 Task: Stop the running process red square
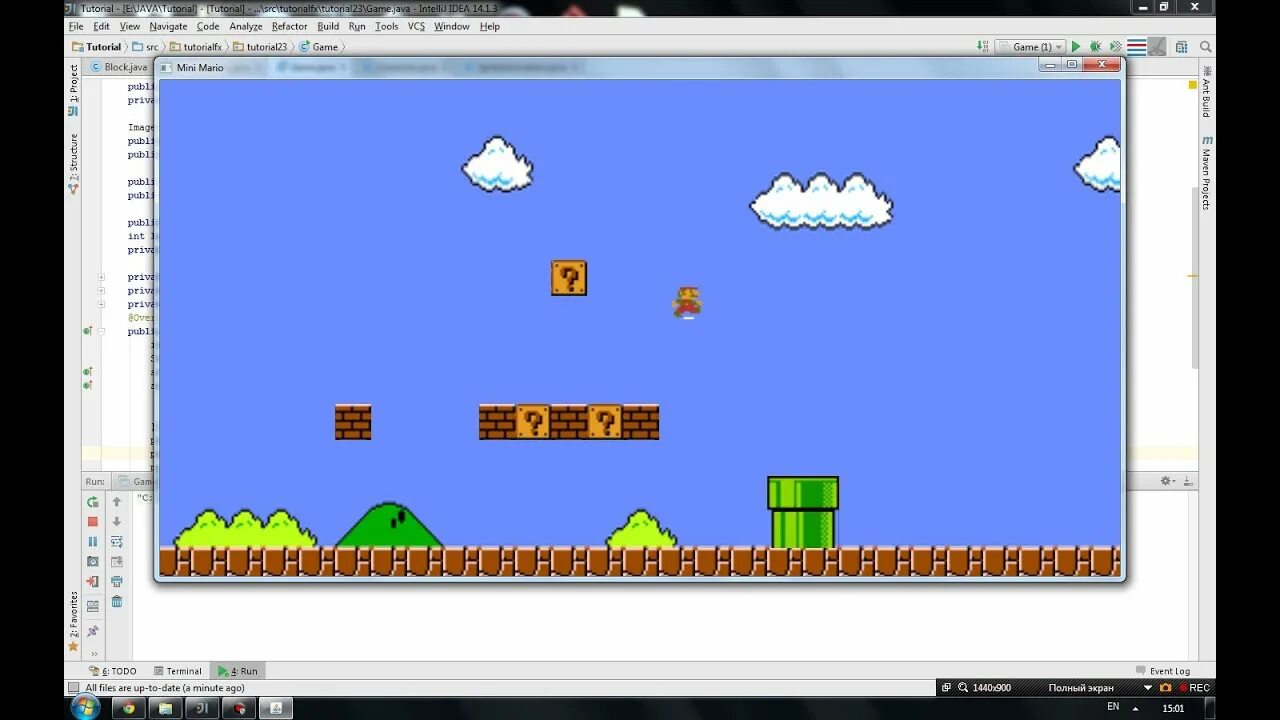click(93, 522)
